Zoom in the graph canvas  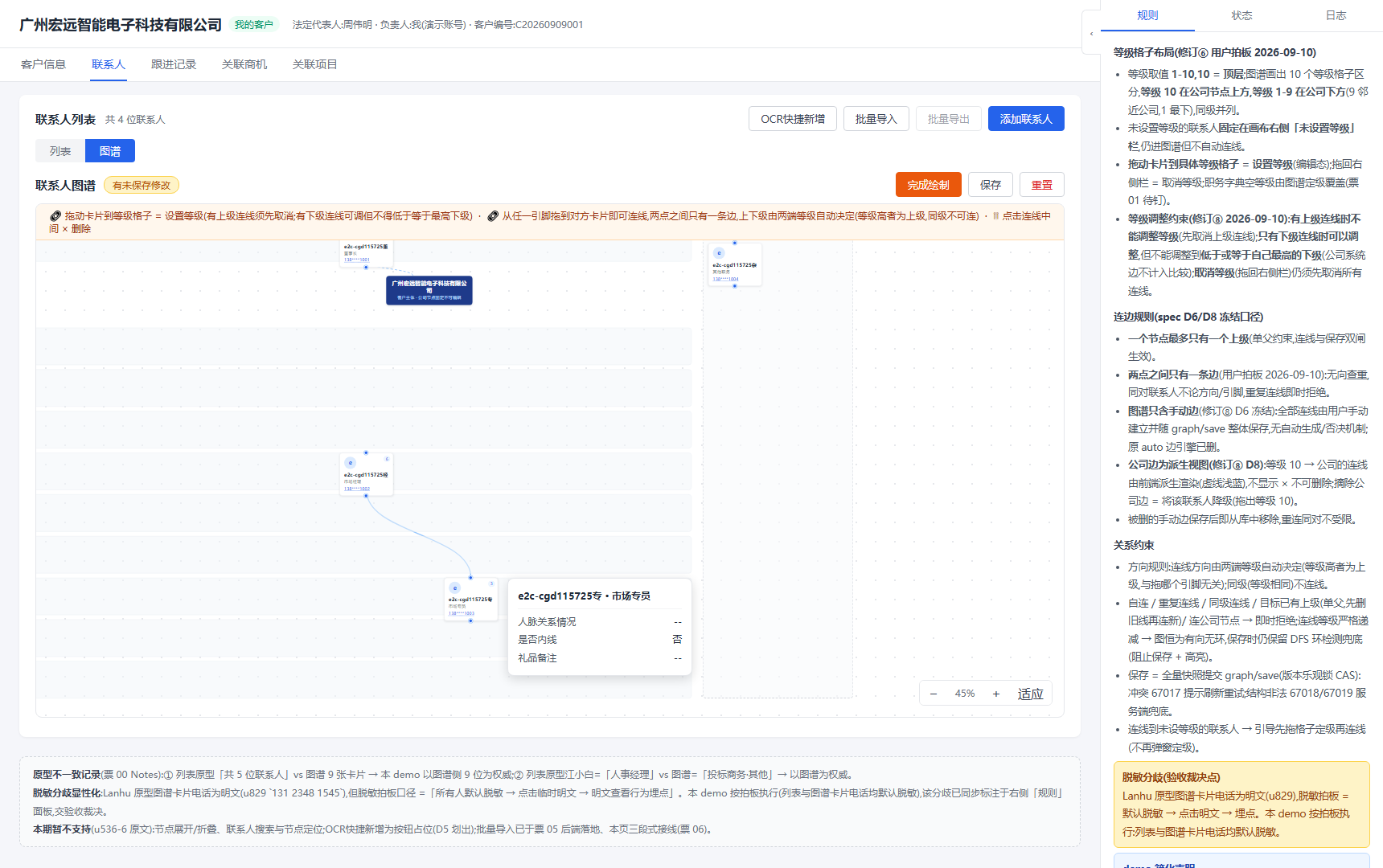pyautogui.click(x=996, y=694)
